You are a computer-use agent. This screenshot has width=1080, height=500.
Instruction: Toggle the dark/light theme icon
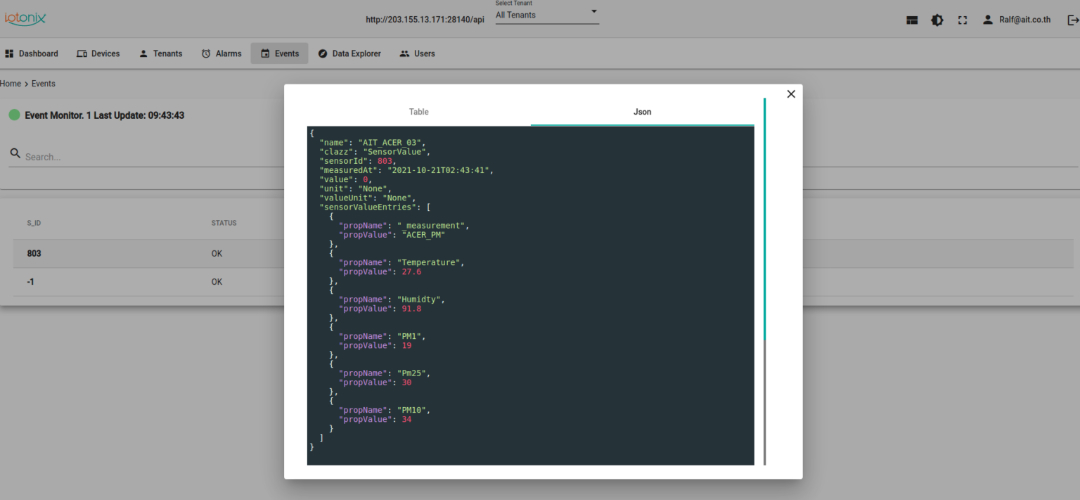click(x=937, y=19)
